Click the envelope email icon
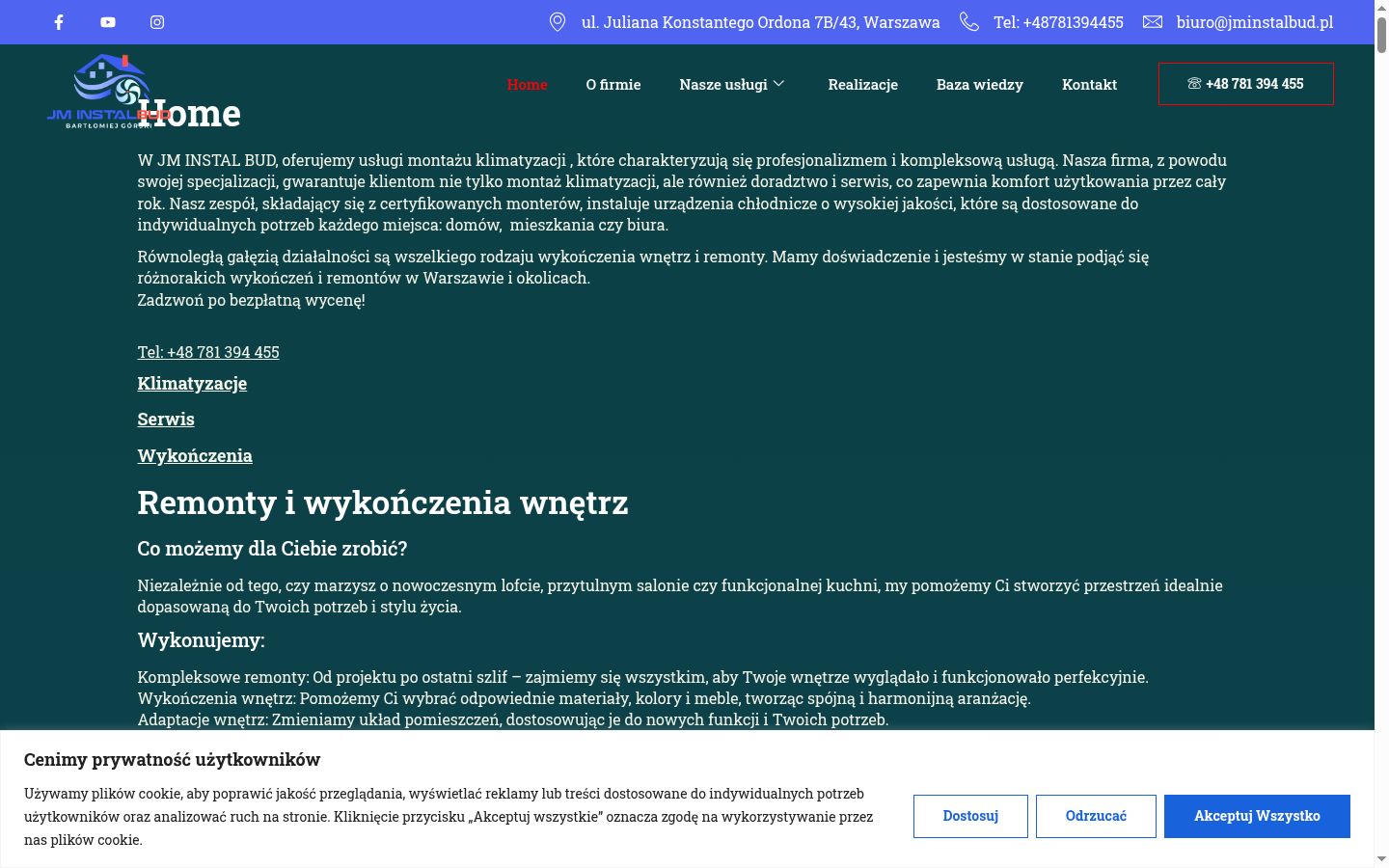 (x=1153, y=22)
